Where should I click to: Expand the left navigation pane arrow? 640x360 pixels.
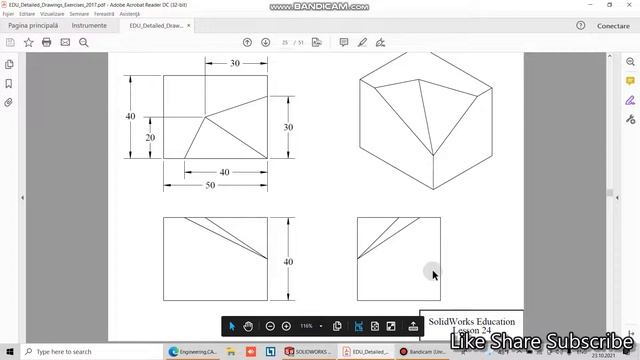(22, 198)
